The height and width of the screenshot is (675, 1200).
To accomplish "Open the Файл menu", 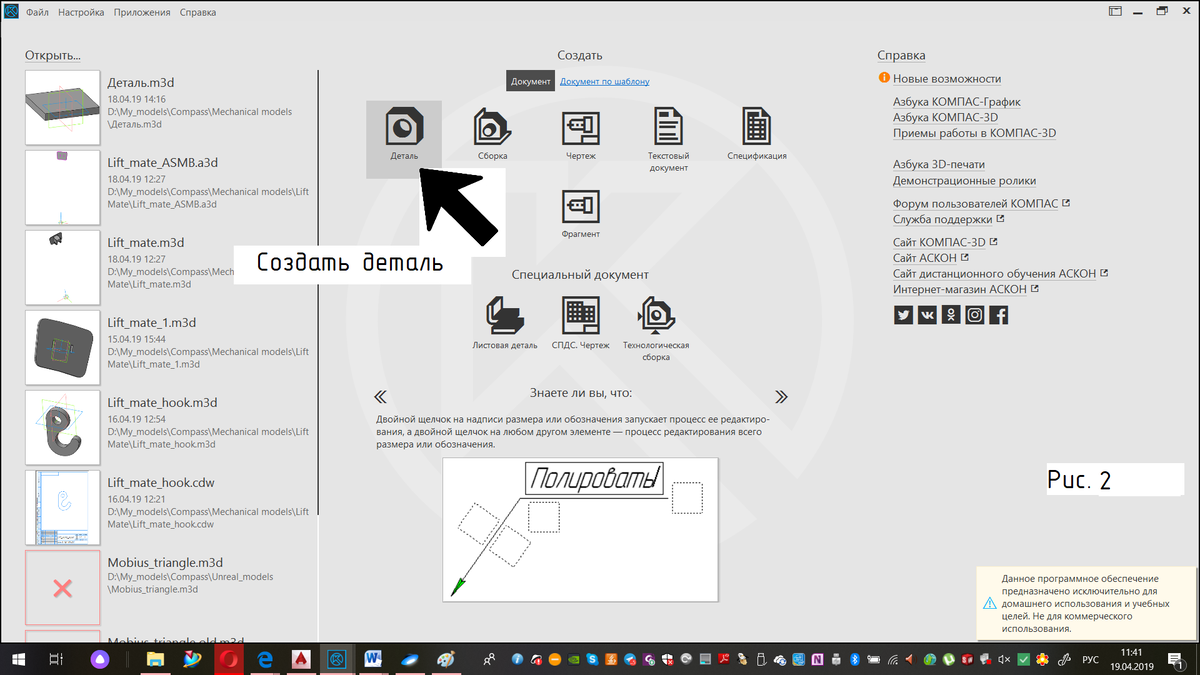I will coord(38,12).
